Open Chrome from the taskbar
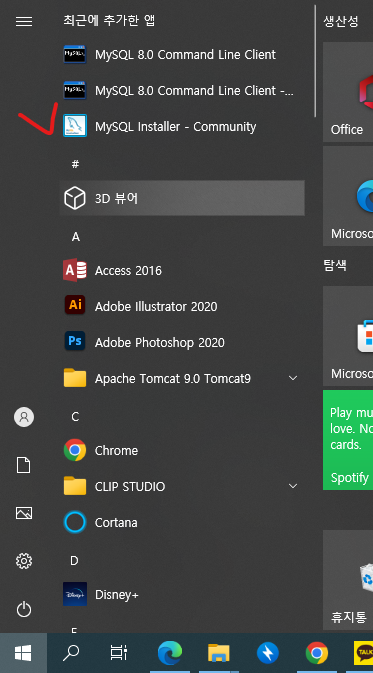 click(317, 653)
